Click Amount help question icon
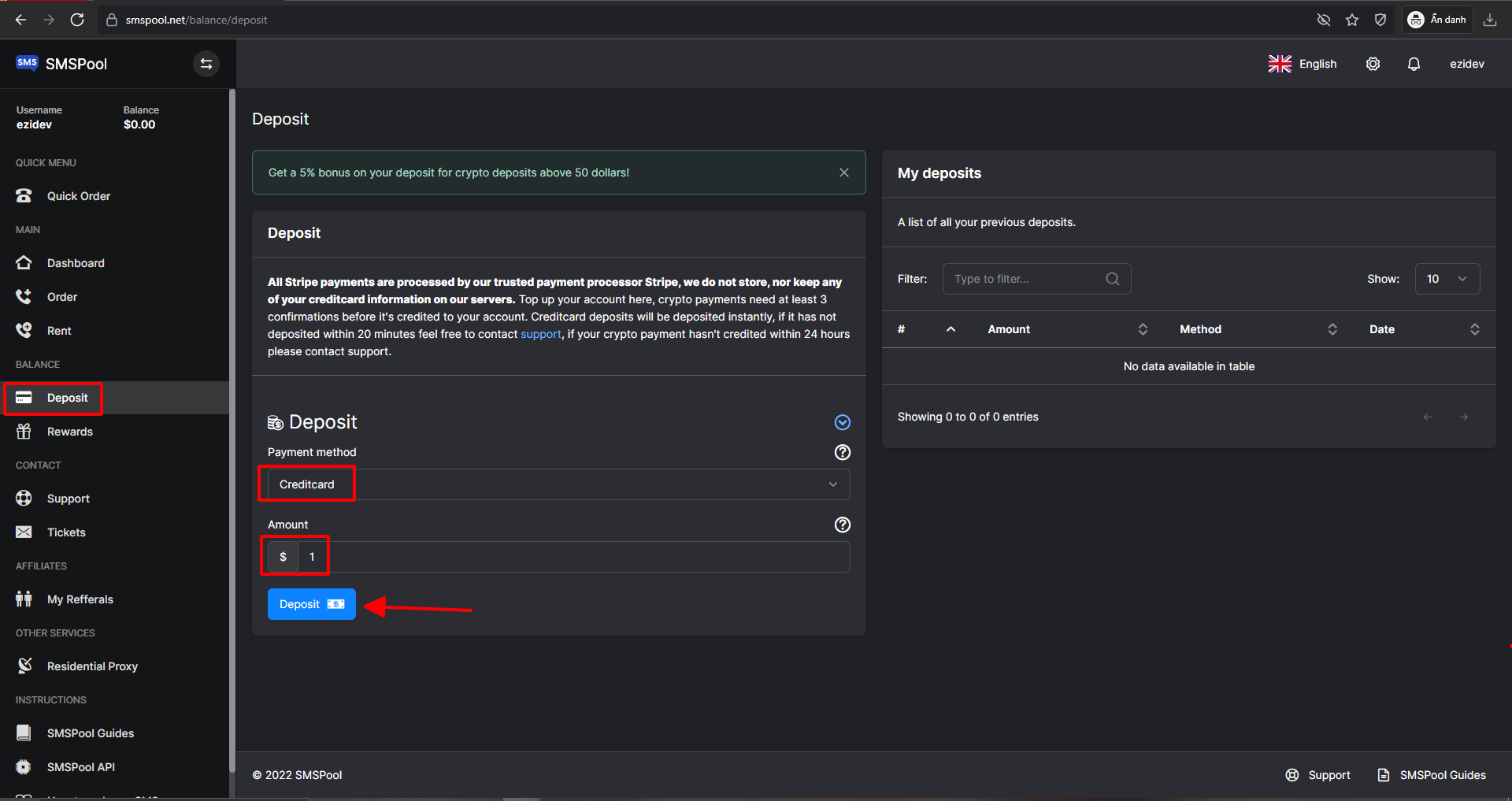Screen dimensions: 1512x801 (x=842, y=525)
